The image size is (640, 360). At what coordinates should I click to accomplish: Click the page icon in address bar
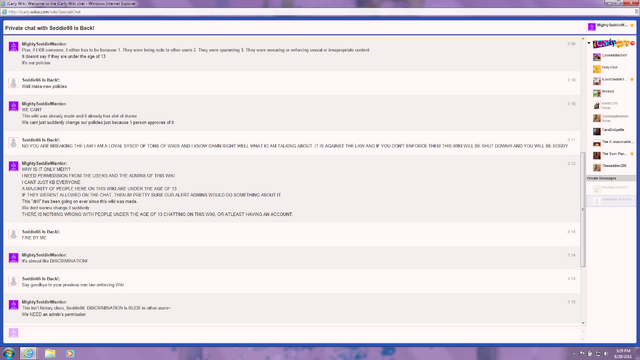(x=4, y=12)
